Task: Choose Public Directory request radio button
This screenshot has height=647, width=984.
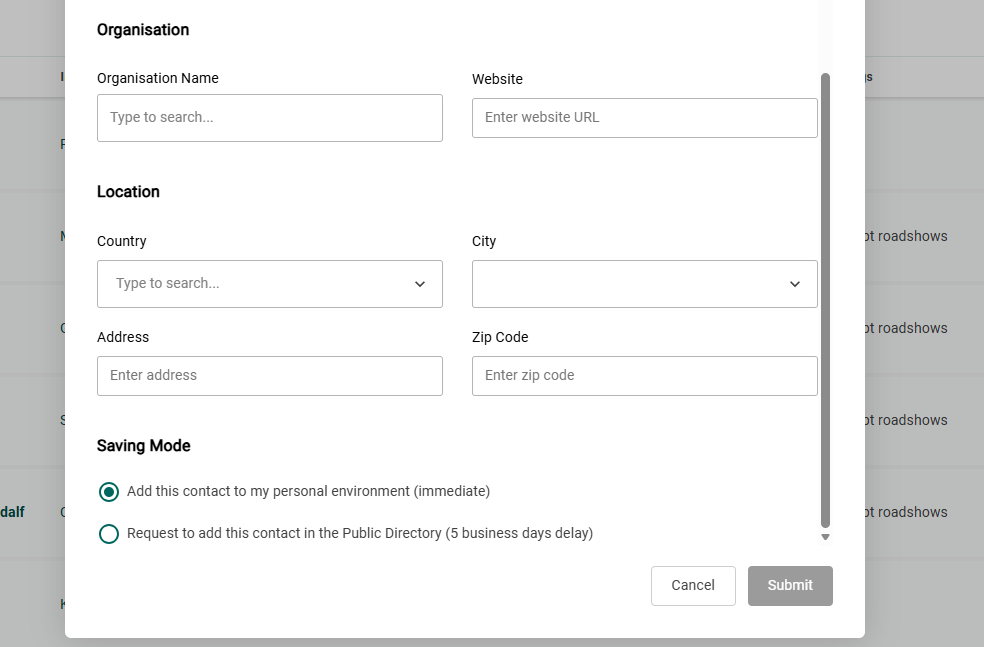Action: coord(109,534)
